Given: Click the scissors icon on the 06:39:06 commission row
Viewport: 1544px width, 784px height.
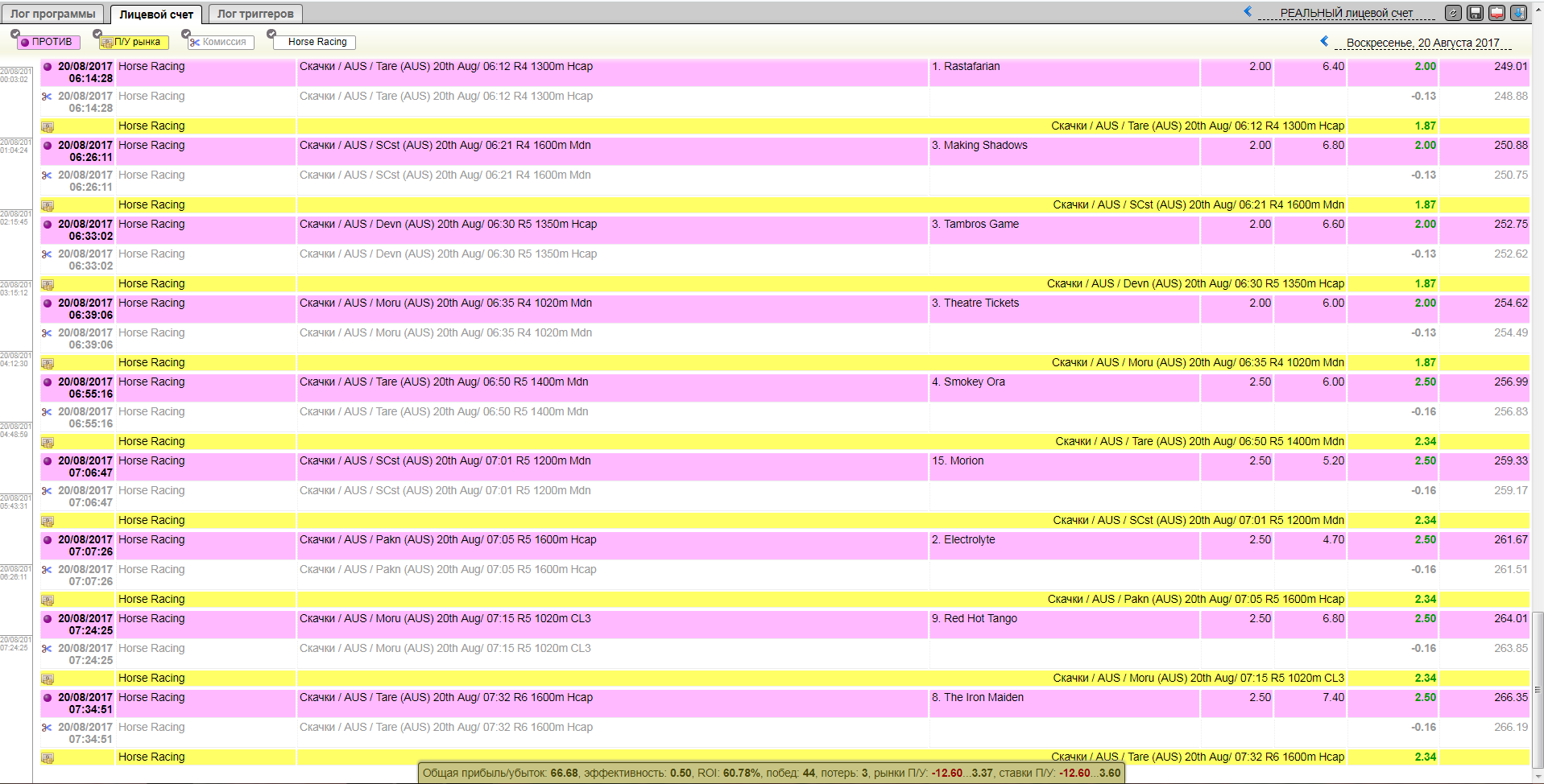Looking at the screenshot, I should (47, 333).
